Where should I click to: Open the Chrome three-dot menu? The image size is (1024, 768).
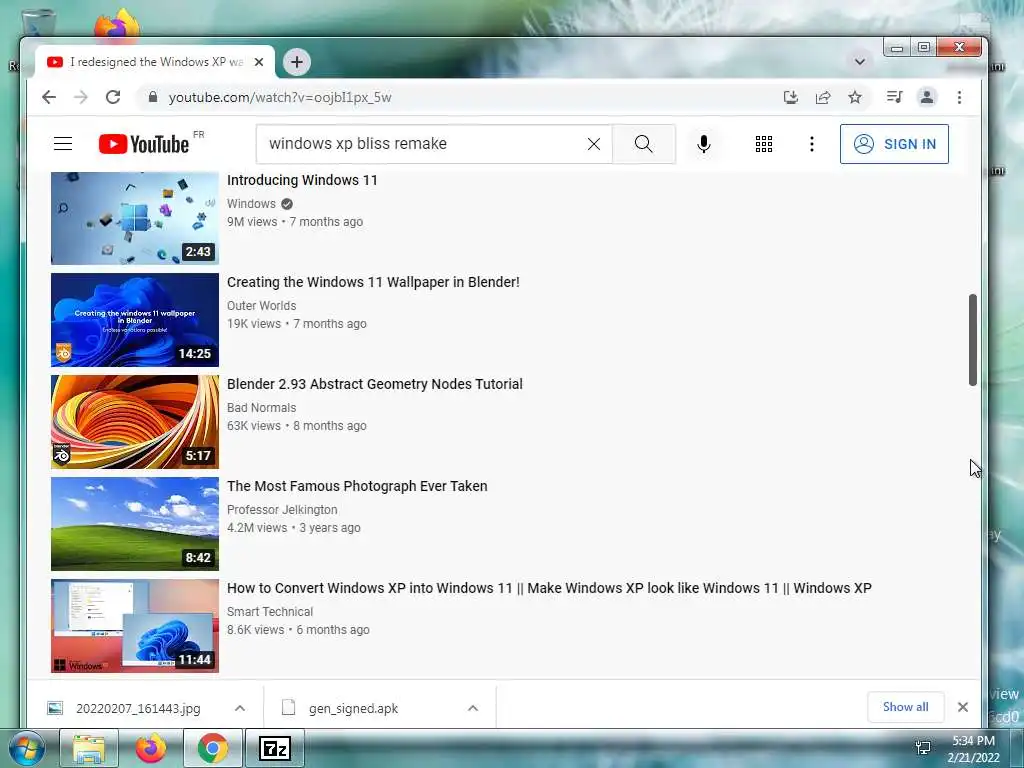pyautogui.click(x=959, y=97)
